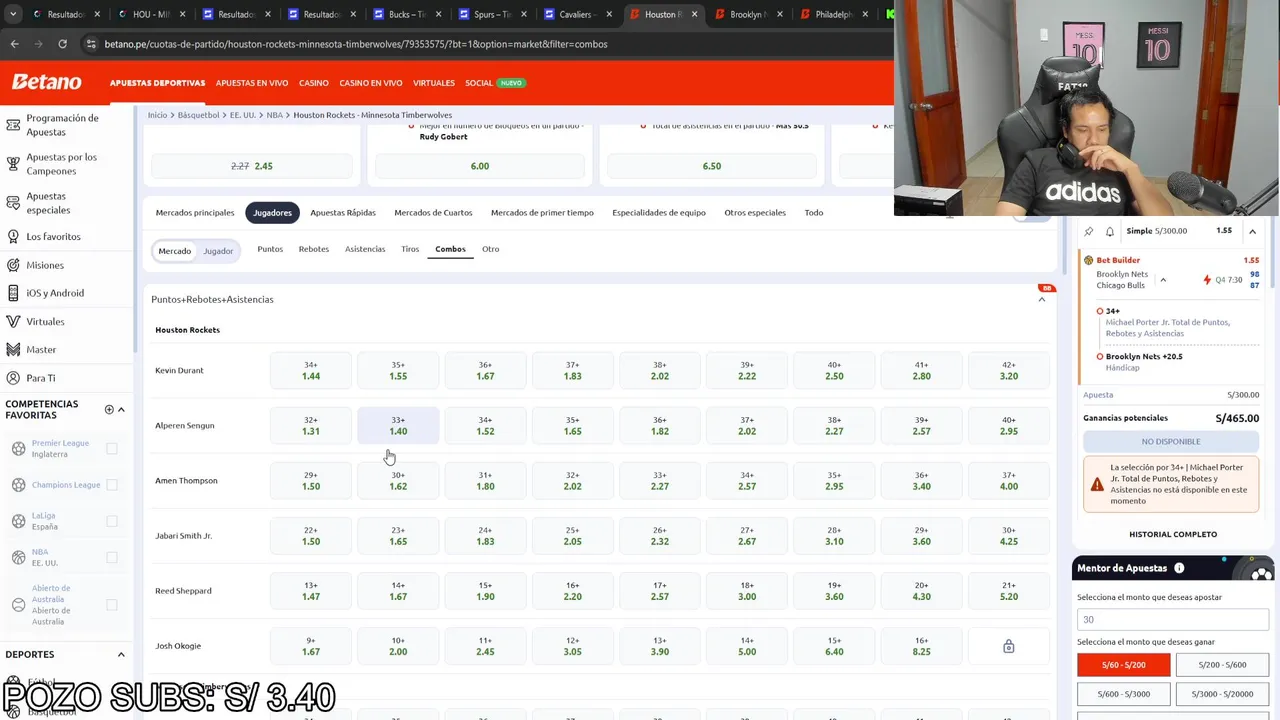
Task: Collapse the Deportes section
Action: coord(121,655)
